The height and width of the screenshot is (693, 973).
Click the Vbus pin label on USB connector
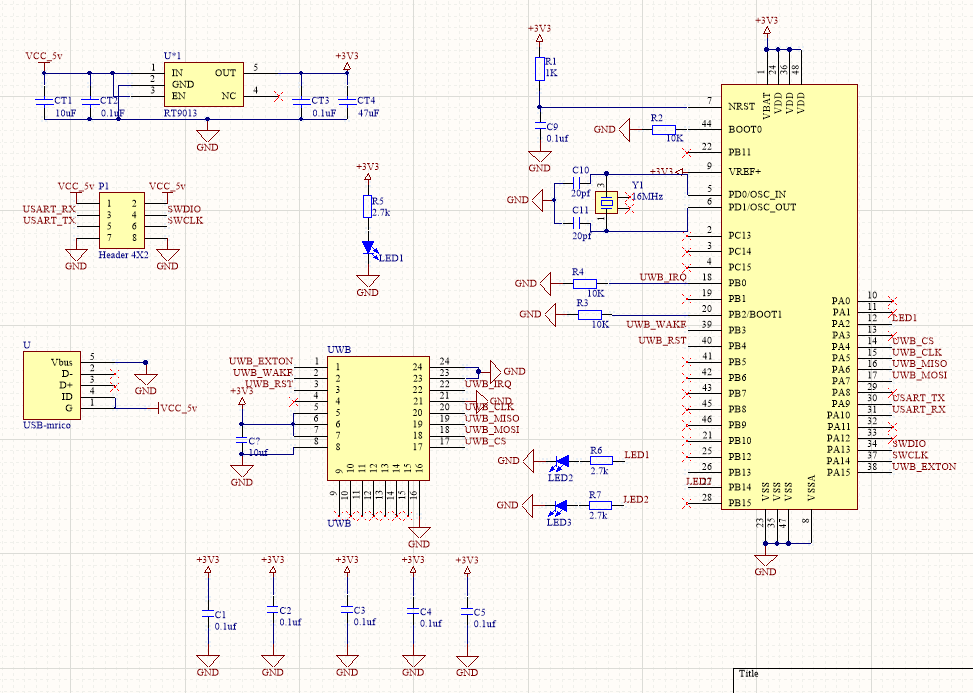tap(61, 362)
